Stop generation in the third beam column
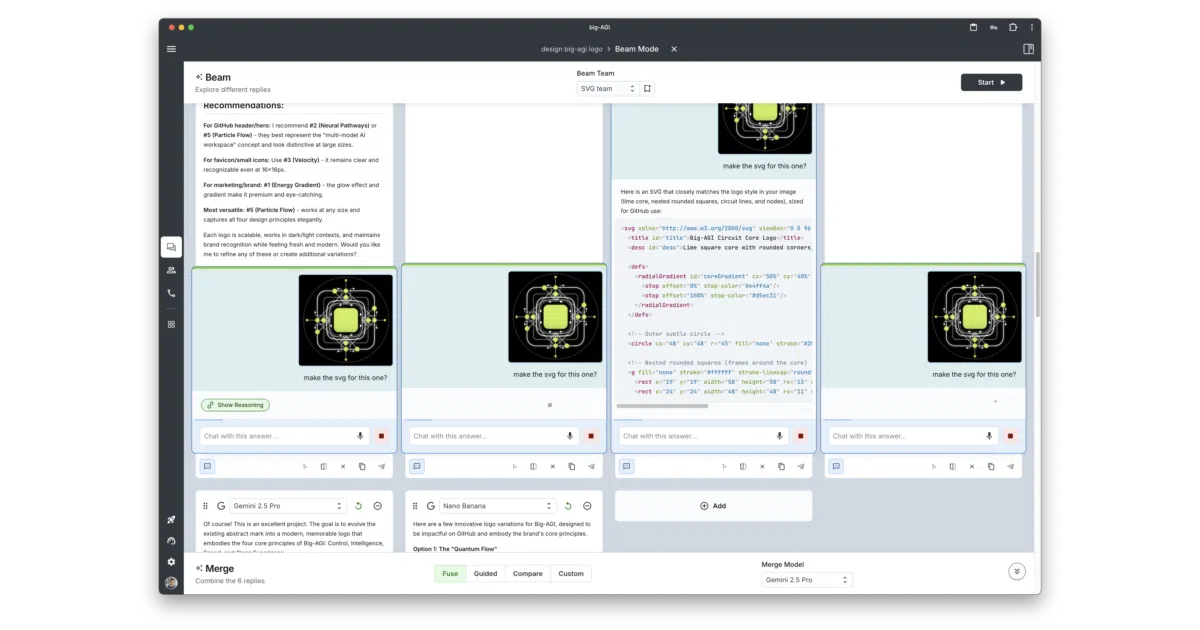Image resolution: width=1200 pixels, height=630 pixels. (801, 436)
